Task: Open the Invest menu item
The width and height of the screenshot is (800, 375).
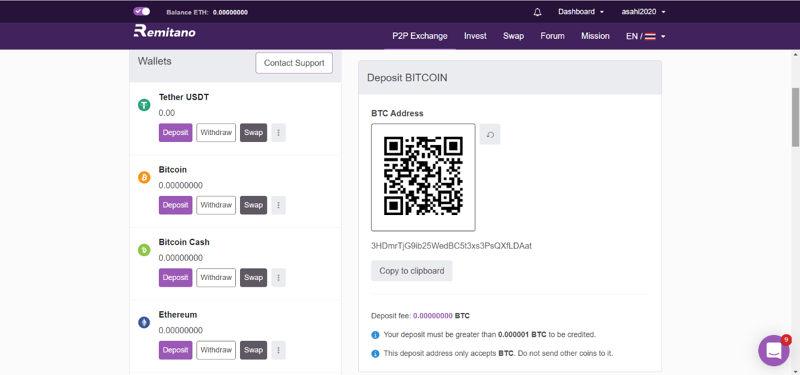Action: tap(475, 36)
